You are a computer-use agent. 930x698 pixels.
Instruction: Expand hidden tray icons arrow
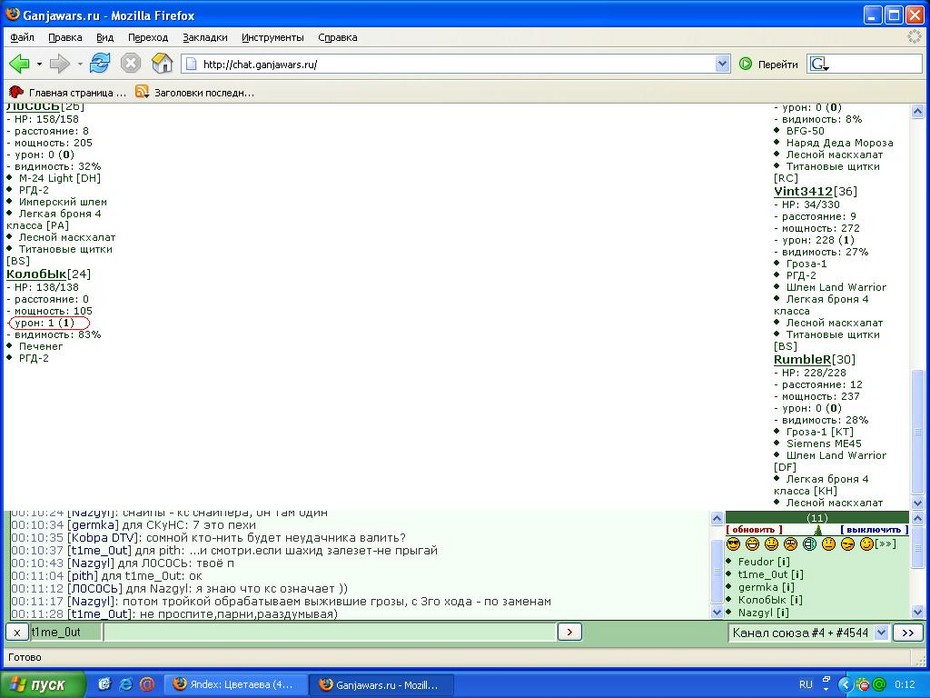point(845,685)
